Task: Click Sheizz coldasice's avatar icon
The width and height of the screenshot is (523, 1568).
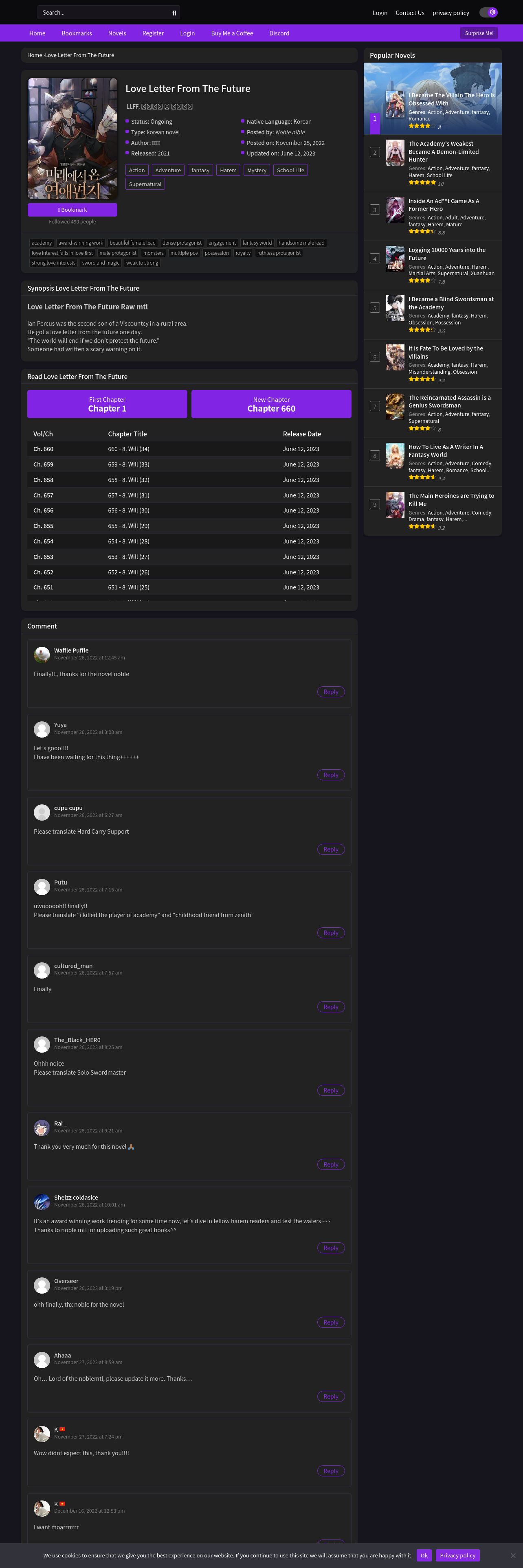Action: pos(42,1201)
